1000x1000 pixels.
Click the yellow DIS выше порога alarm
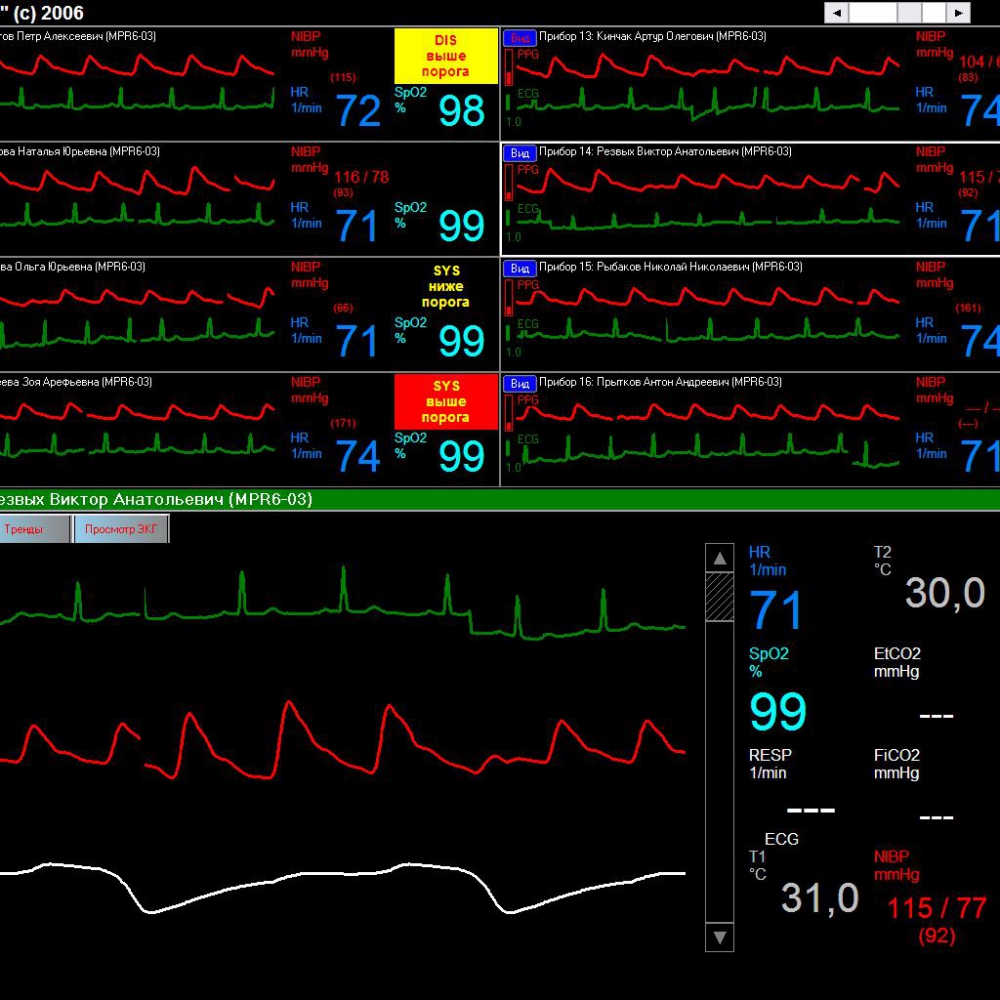(x=445, y=56)
